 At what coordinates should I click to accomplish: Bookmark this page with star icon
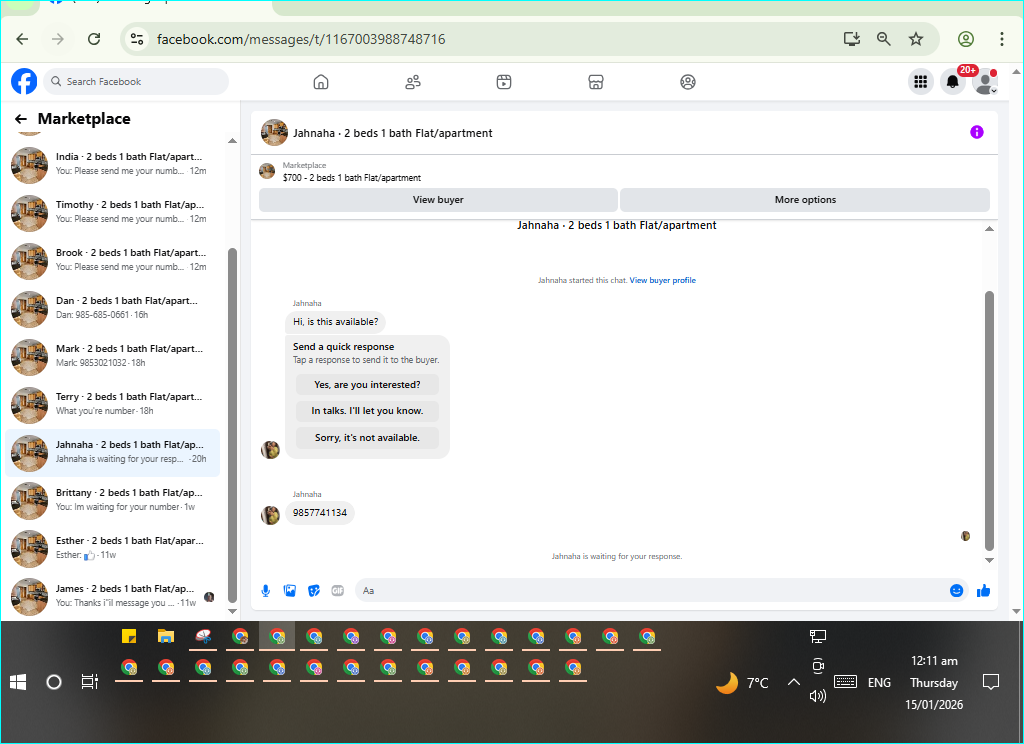916,39
